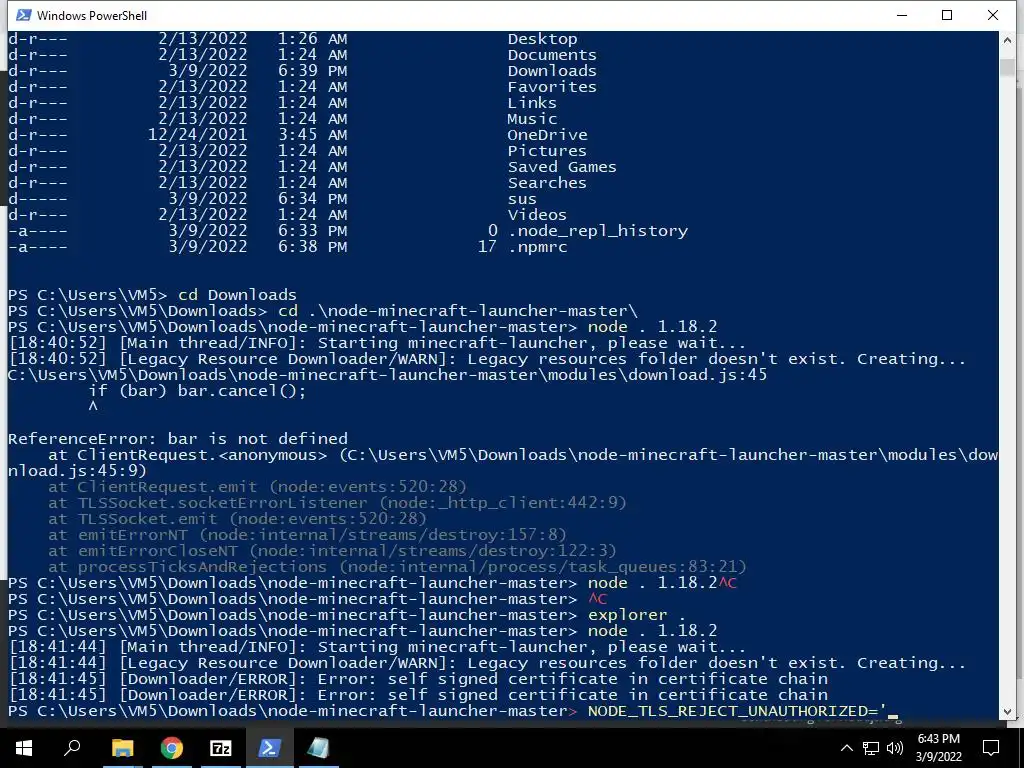
Task: Click the NODE_TLS_REJECT_UNAUTHORIZED command being typed
Action: click(737, 711)
